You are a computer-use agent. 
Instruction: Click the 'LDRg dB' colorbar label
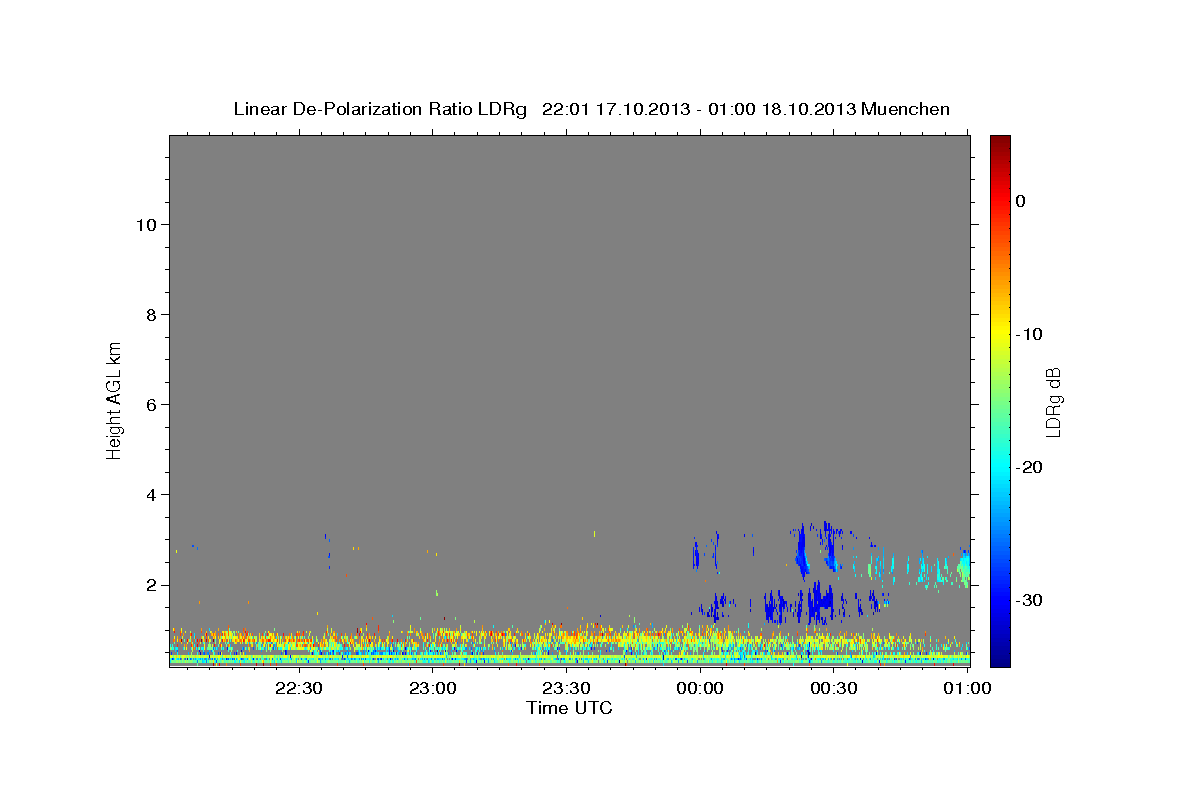tap(1053, 402)
